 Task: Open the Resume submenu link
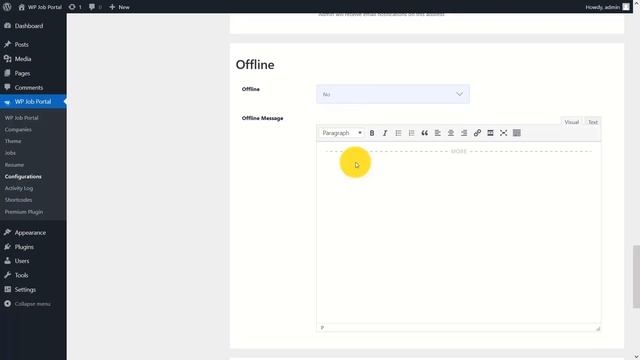[x=14, y=165]
